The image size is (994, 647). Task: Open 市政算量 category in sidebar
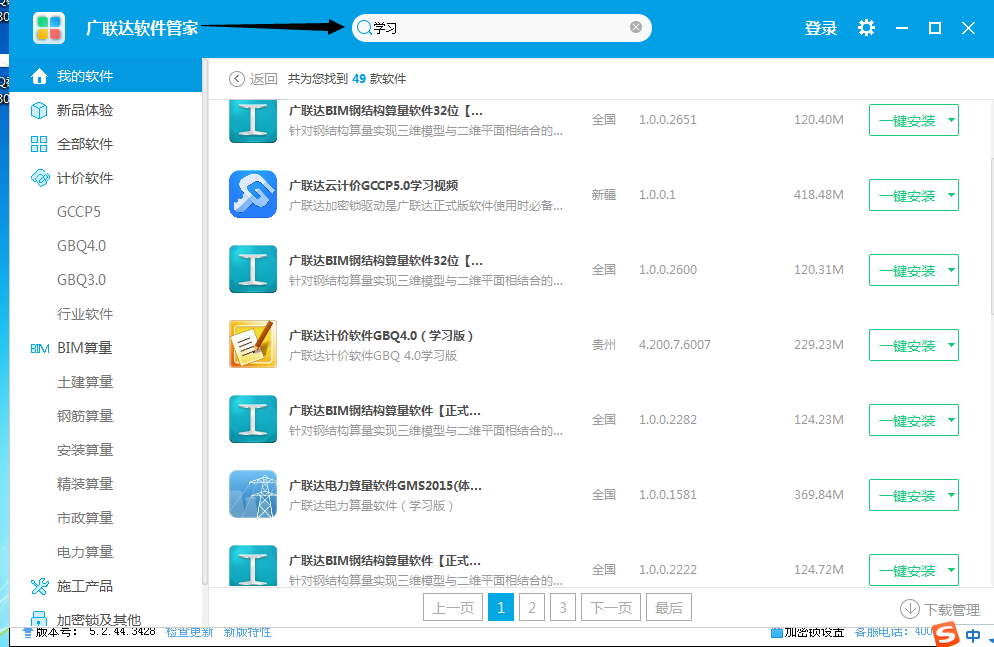85,518
